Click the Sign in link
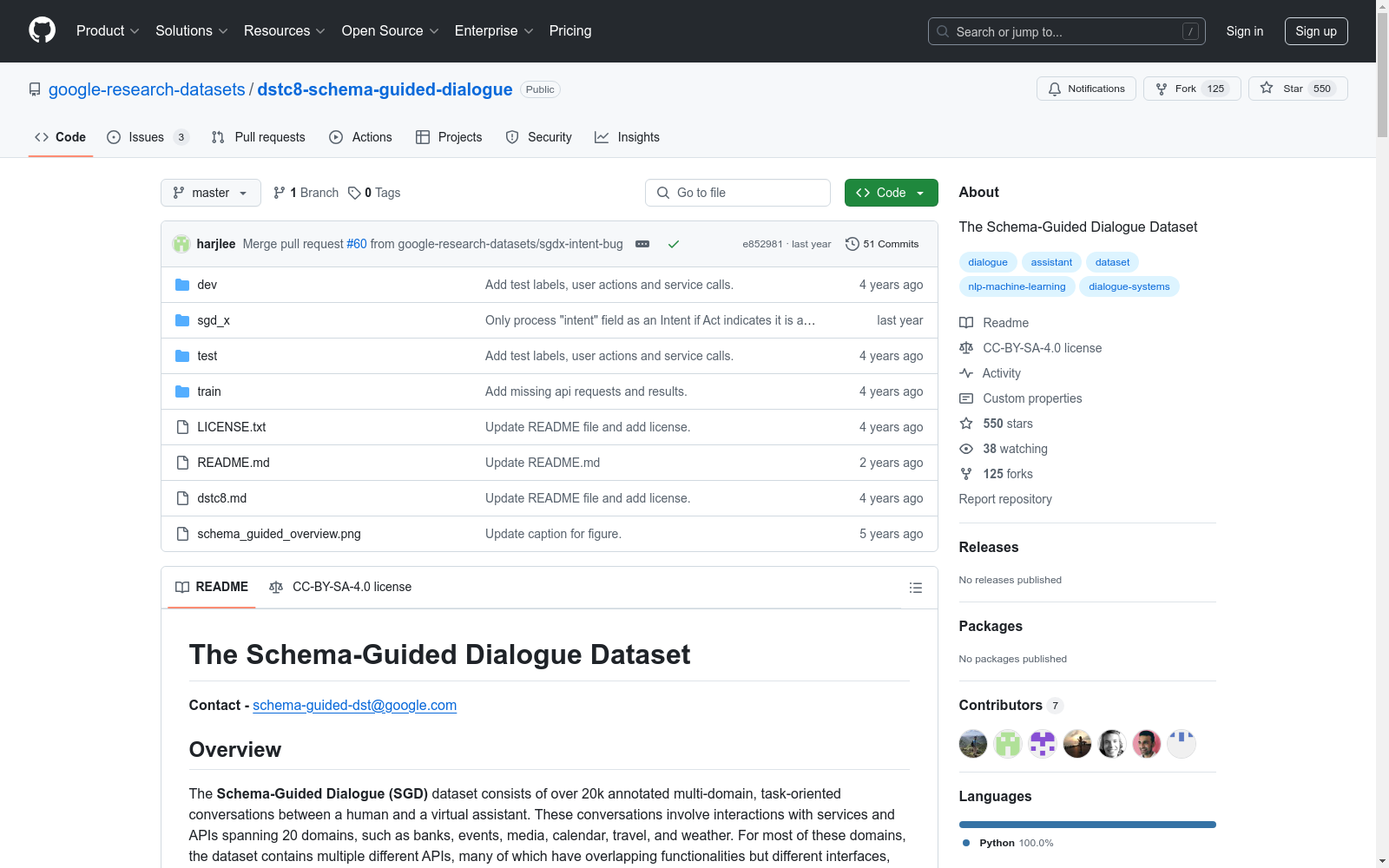 click(x=1245, y=31)
